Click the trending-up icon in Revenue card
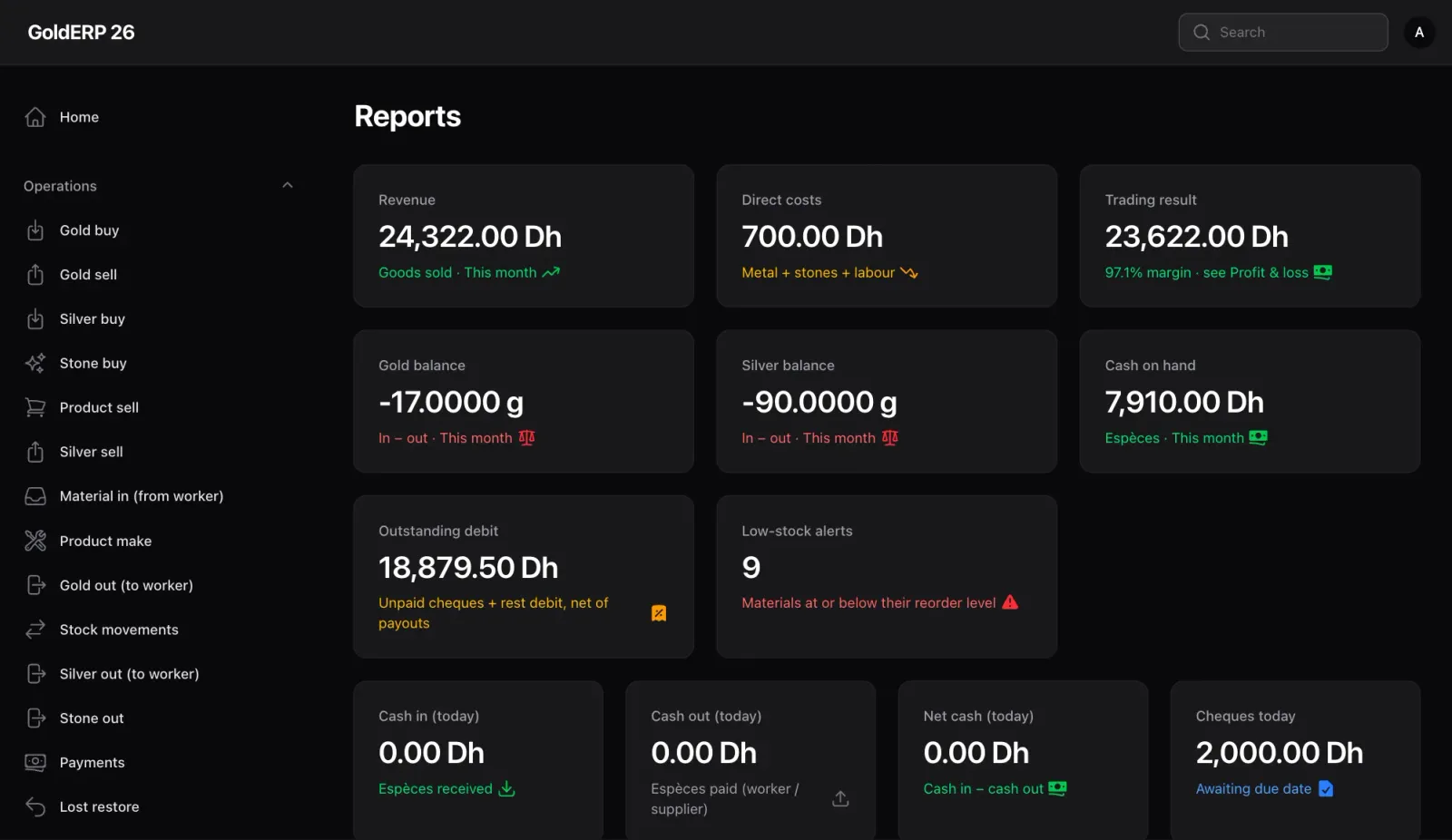 coord(551,272)
